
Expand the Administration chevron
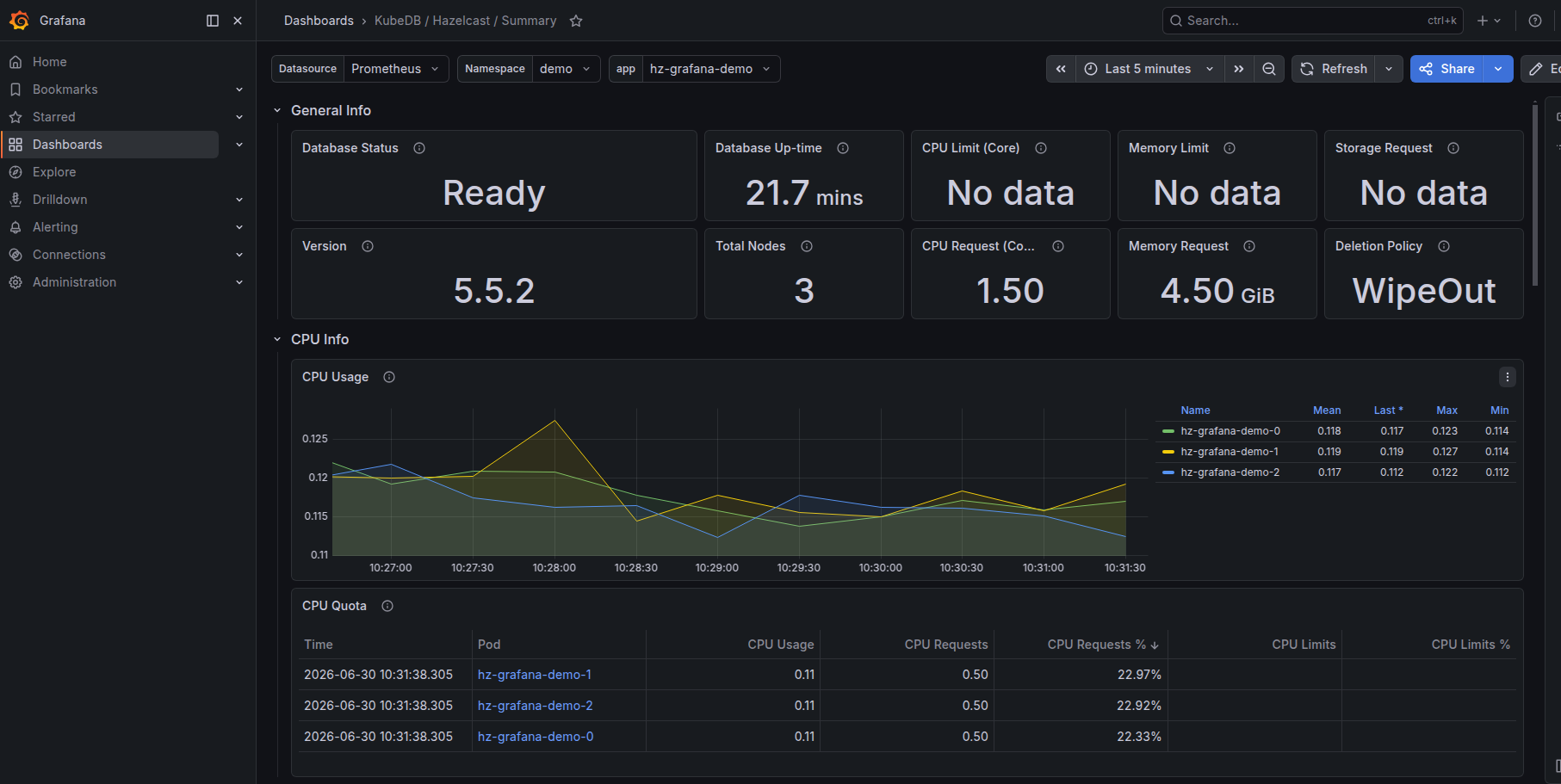[x=239, y=282]
